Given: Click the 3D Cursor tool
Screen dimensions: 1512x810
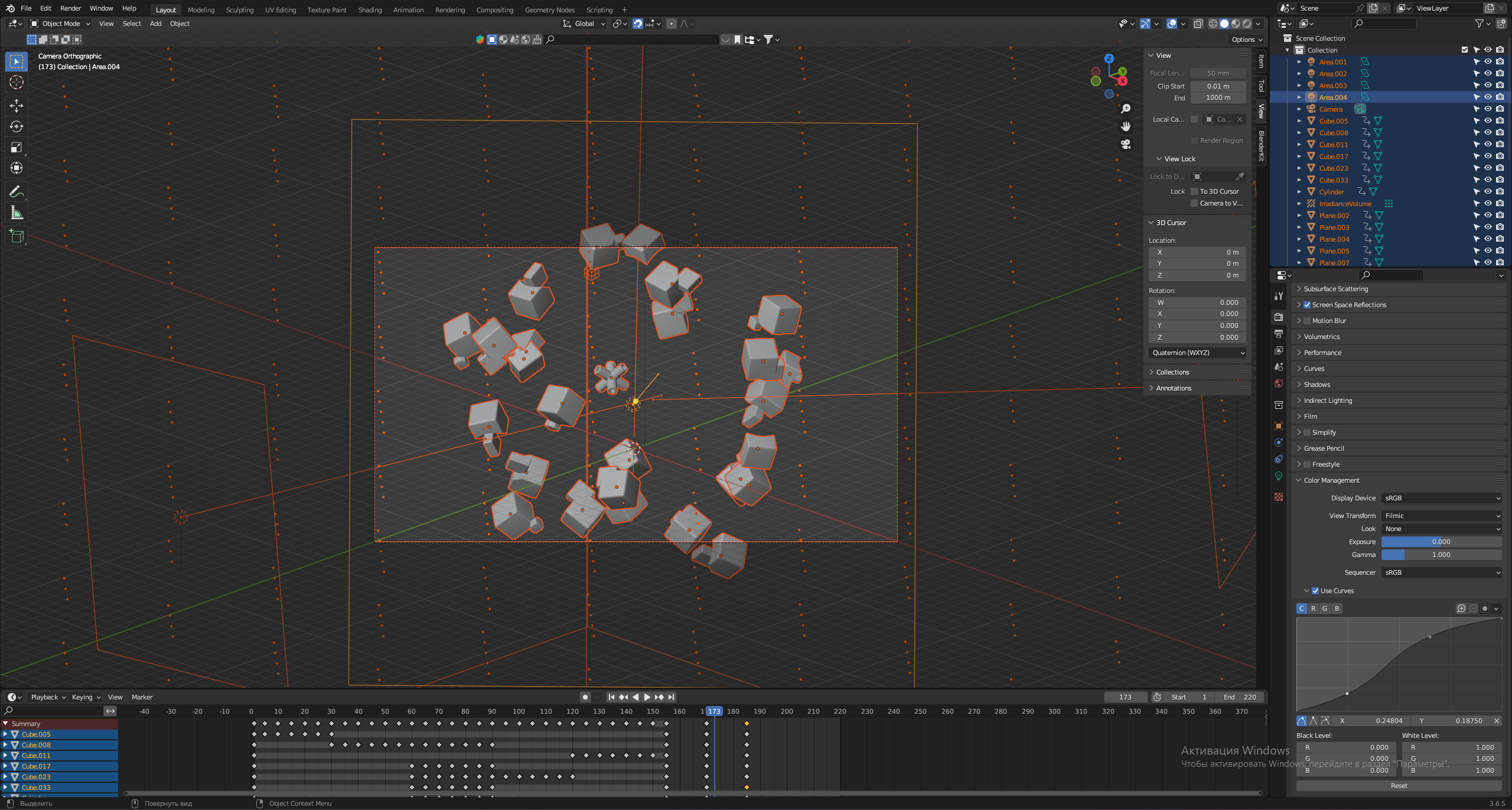Looking at the screenshot, I should (x=17, y=82).
